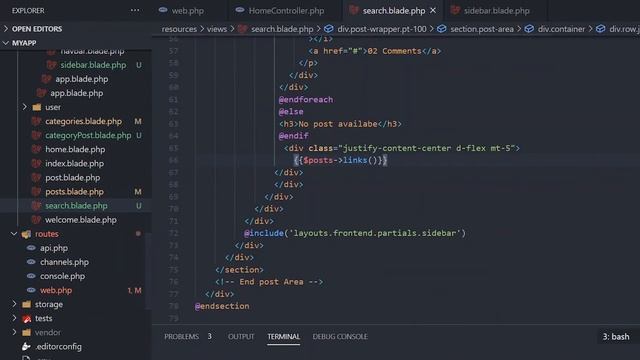
Task: Open the Explorer more actions ellipsis
Action: [135, 10]
